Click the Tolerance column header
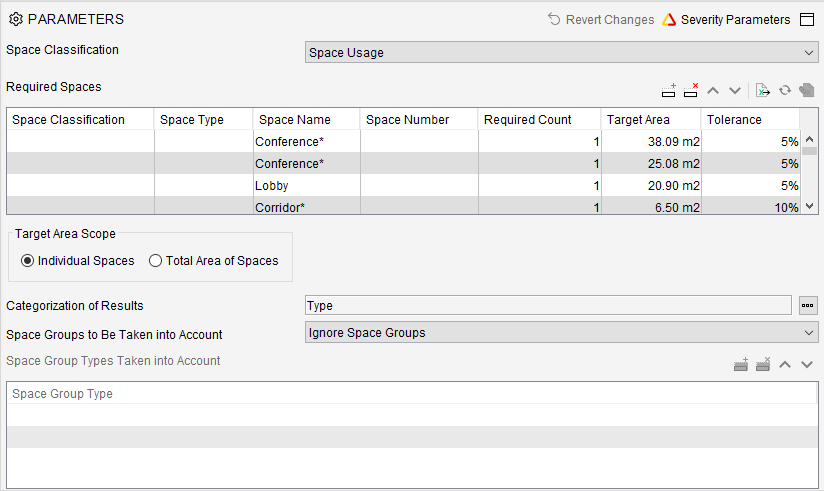 pos(750,120)
